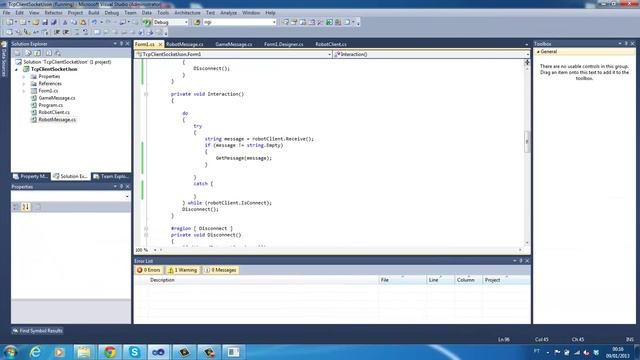Expand the References folder node
The height and width of the screenshot is (360, 640).
coord(24,84)
